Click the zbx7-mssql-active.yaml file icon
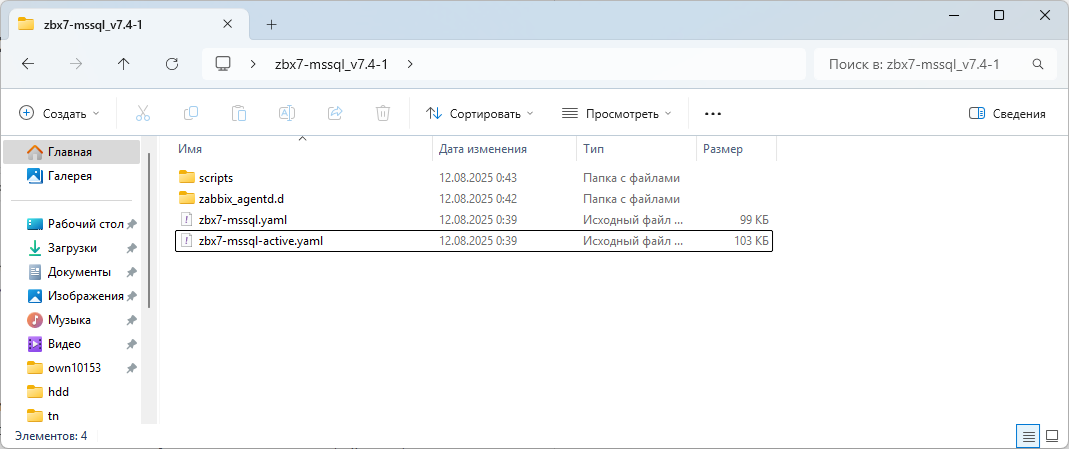This screenshot has width=1069, height=449. [x=187, y=241]
